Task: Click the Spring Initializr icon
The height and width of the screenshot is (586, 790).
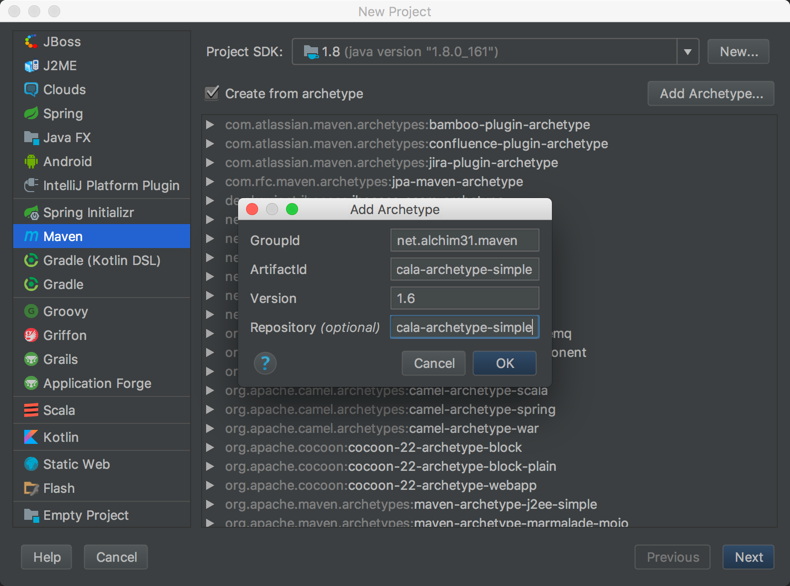Action: 31,213
